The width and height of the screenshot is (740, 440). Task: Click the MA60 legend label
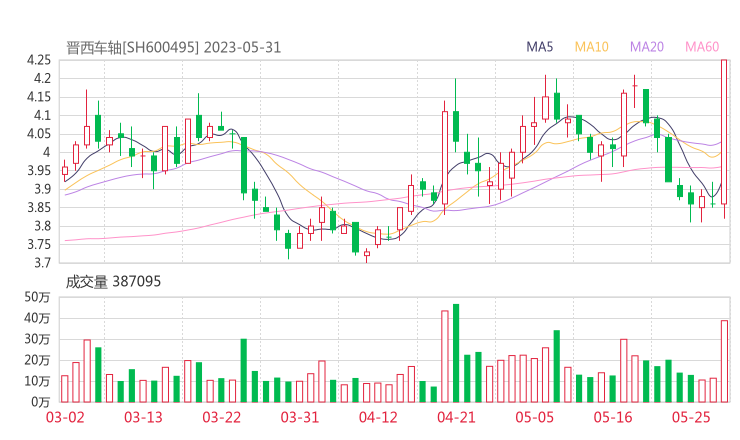pyautogui.click(x=702, y=47)
